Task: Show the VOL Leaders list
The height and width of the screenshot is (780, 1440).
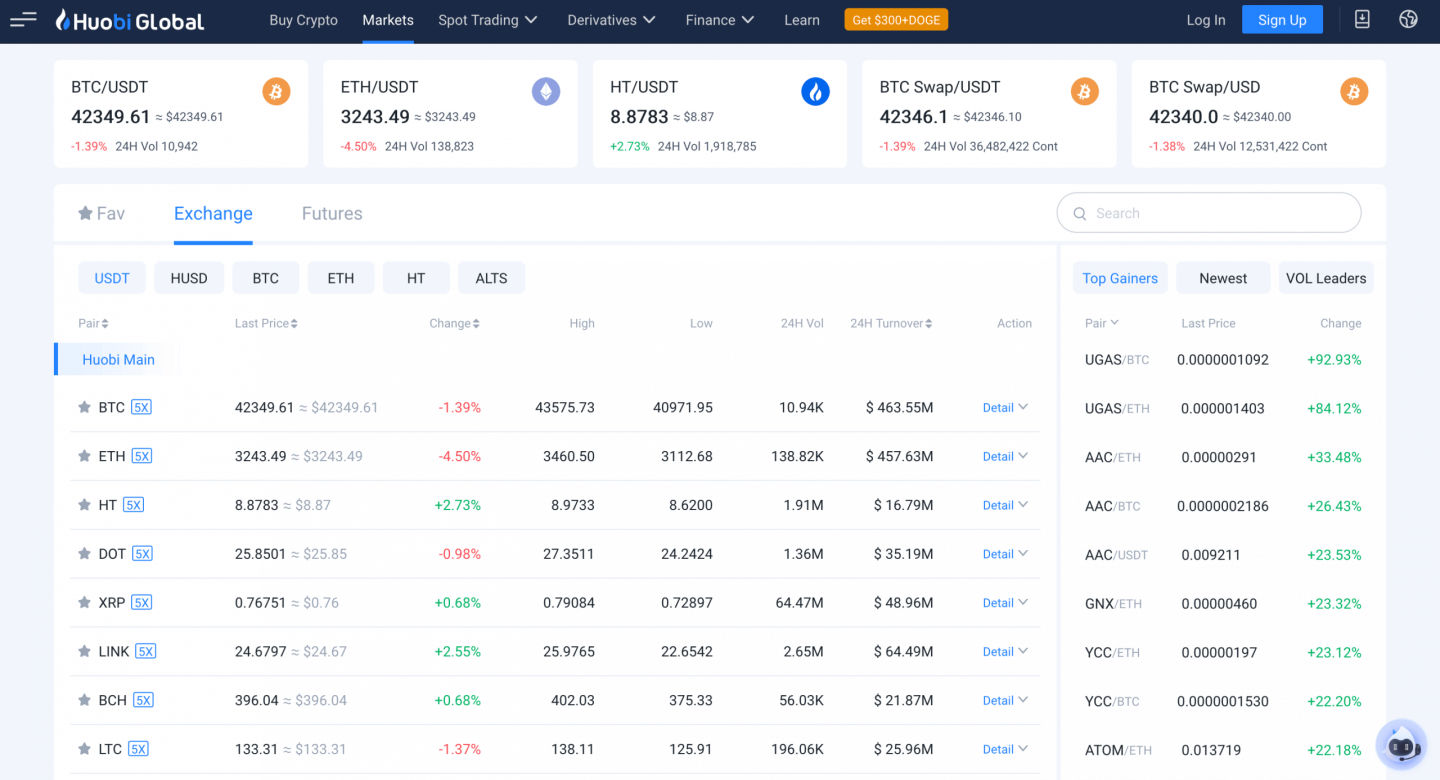Action: 1326,278
